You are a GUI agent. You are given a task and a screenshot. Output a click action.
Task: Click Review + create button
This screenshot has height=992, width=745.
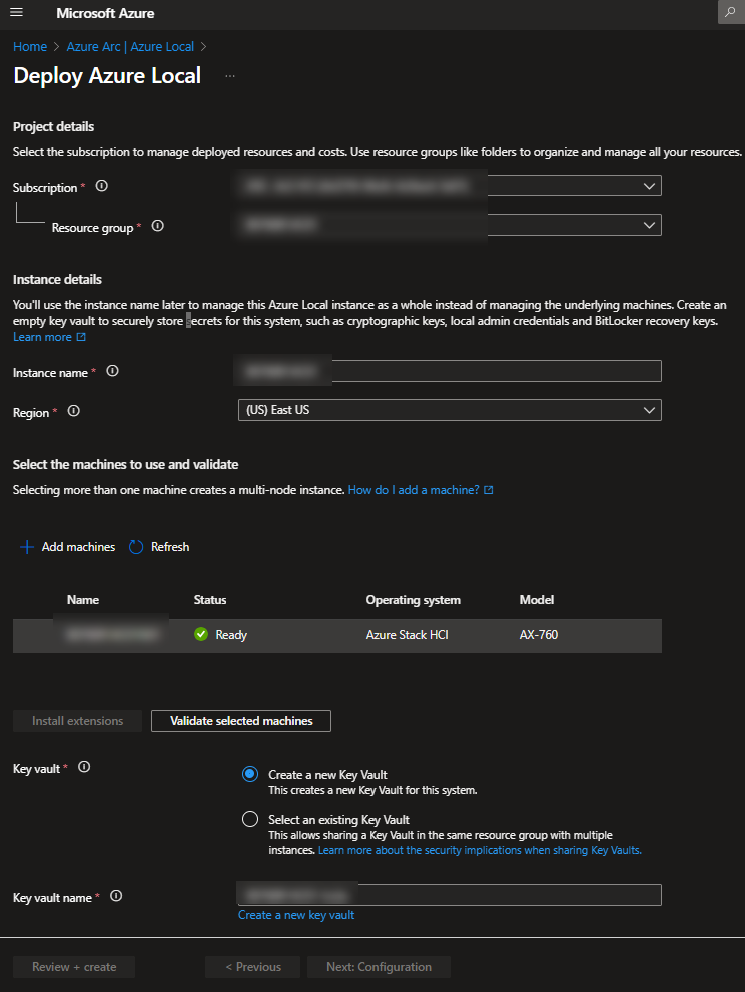[74, 967]
